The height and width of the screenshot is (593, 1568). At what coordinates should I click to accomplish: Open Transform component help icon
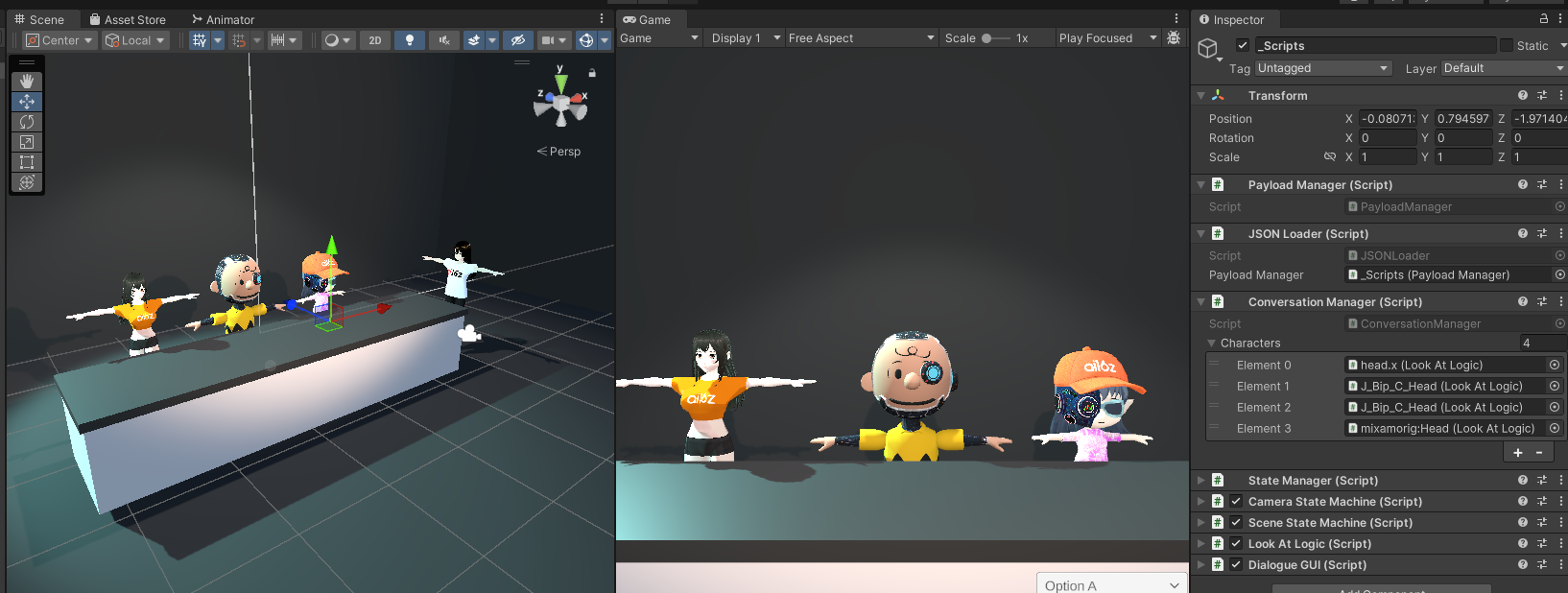(1523, 95)
